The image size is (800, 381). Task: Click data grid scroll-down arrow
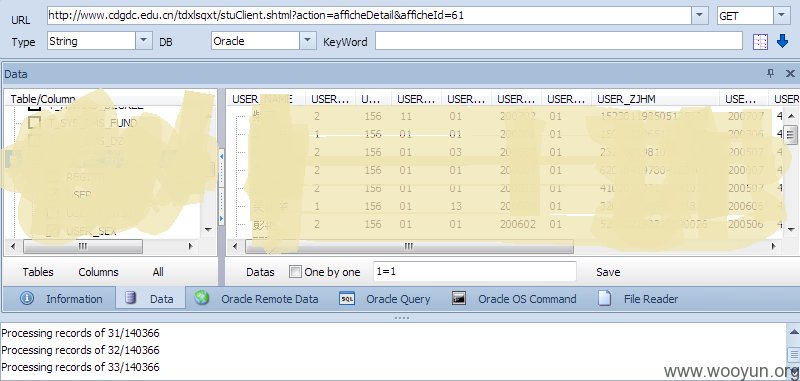point(790,230)
